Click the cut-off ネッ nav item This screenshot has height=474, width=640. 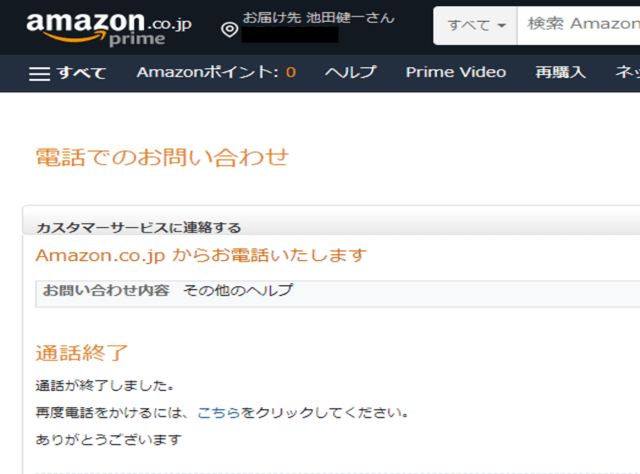[627, 72]
